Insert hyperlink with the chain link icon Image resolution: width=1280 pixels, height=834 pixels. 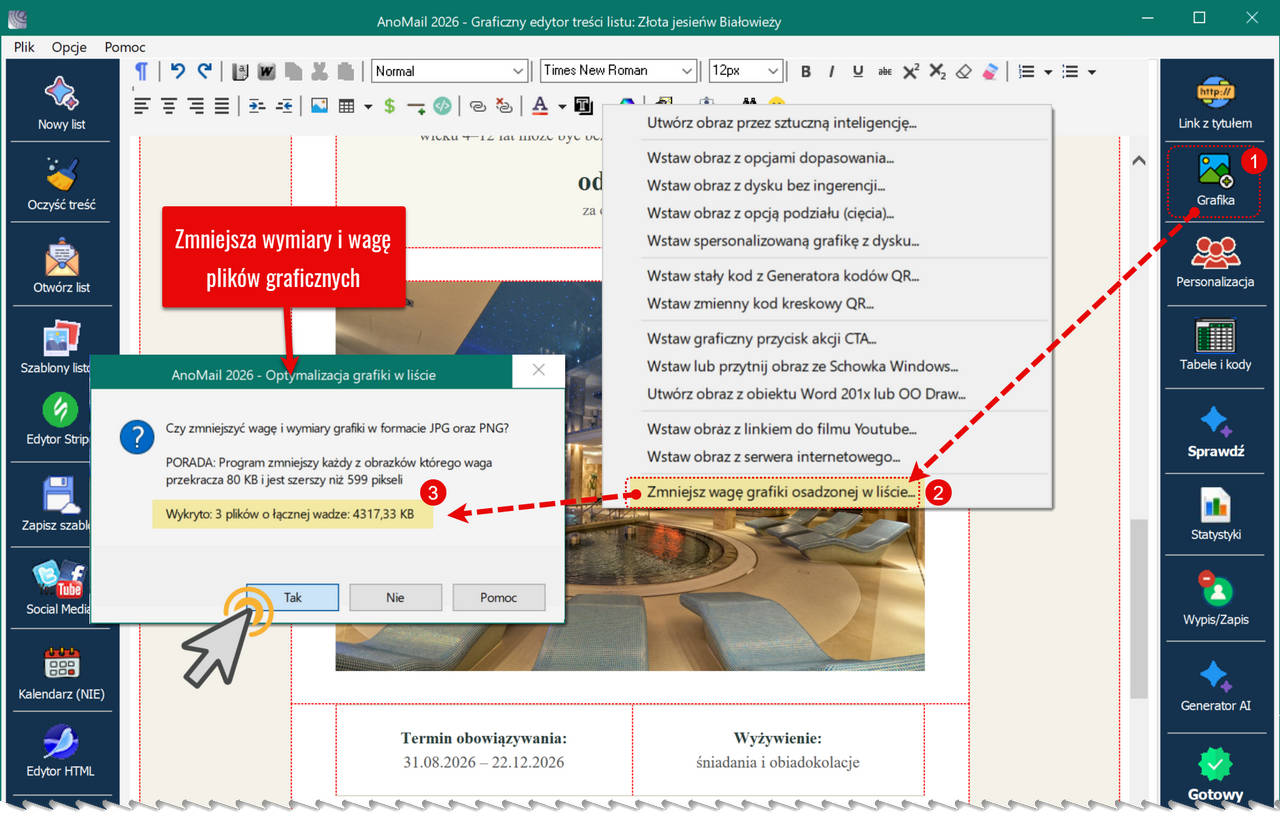[478, 105]
